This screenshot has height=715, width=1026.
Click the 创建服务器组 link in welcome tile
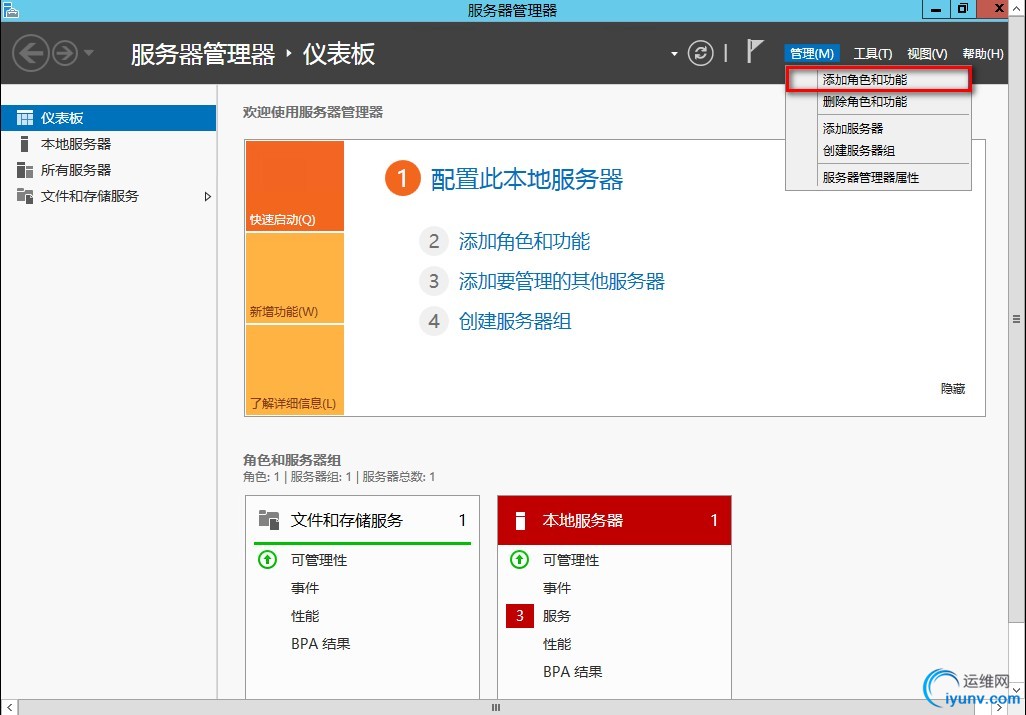pyautogui.click(x=515, y=321)
